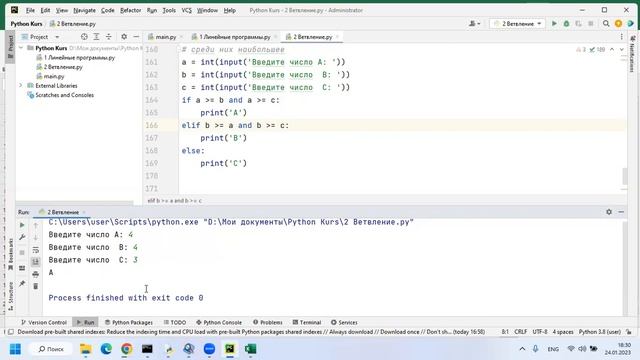
Task: Open the Problems tool window
Action: [267, 322]
